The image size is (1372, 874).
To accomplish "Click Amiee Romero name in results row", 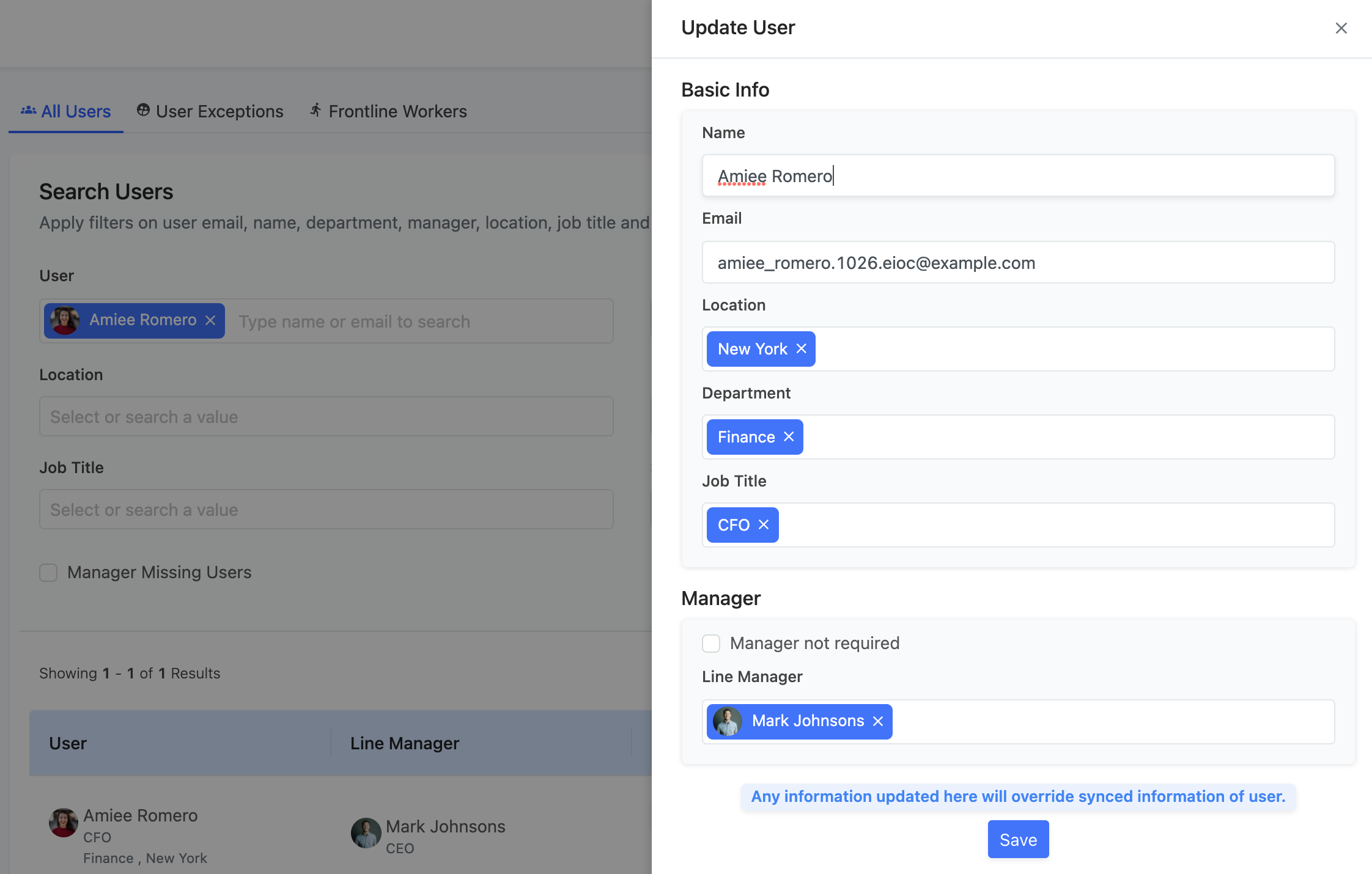I will pos(141,815).
